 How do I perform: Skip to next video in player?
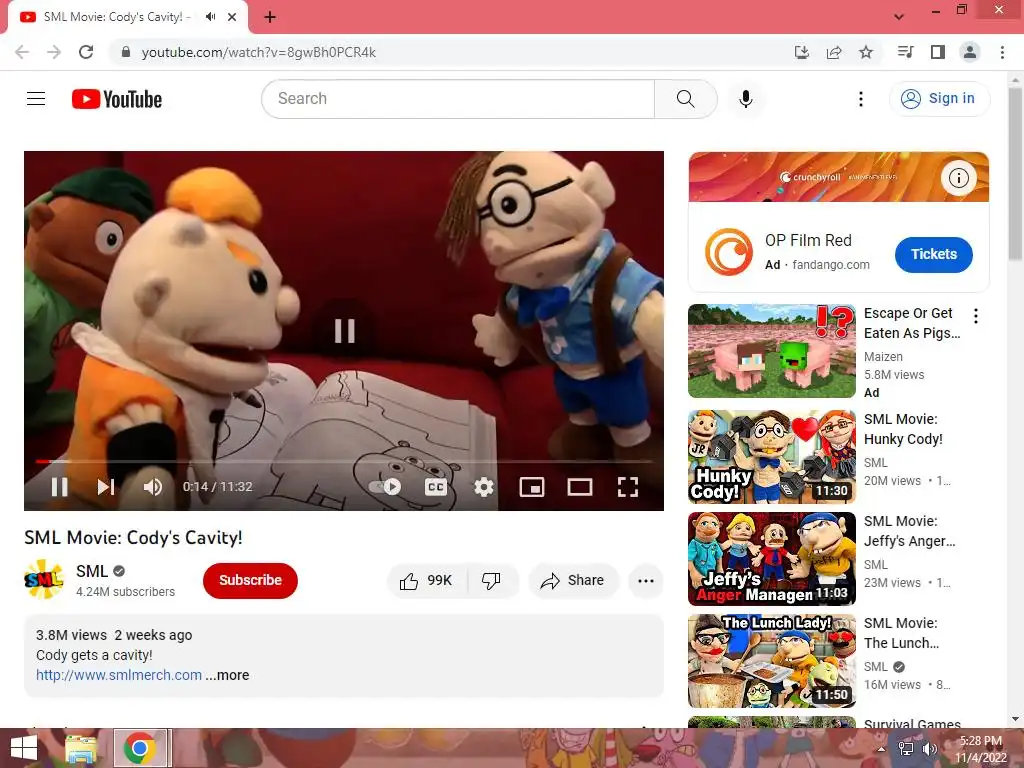[x=106, y=487]
